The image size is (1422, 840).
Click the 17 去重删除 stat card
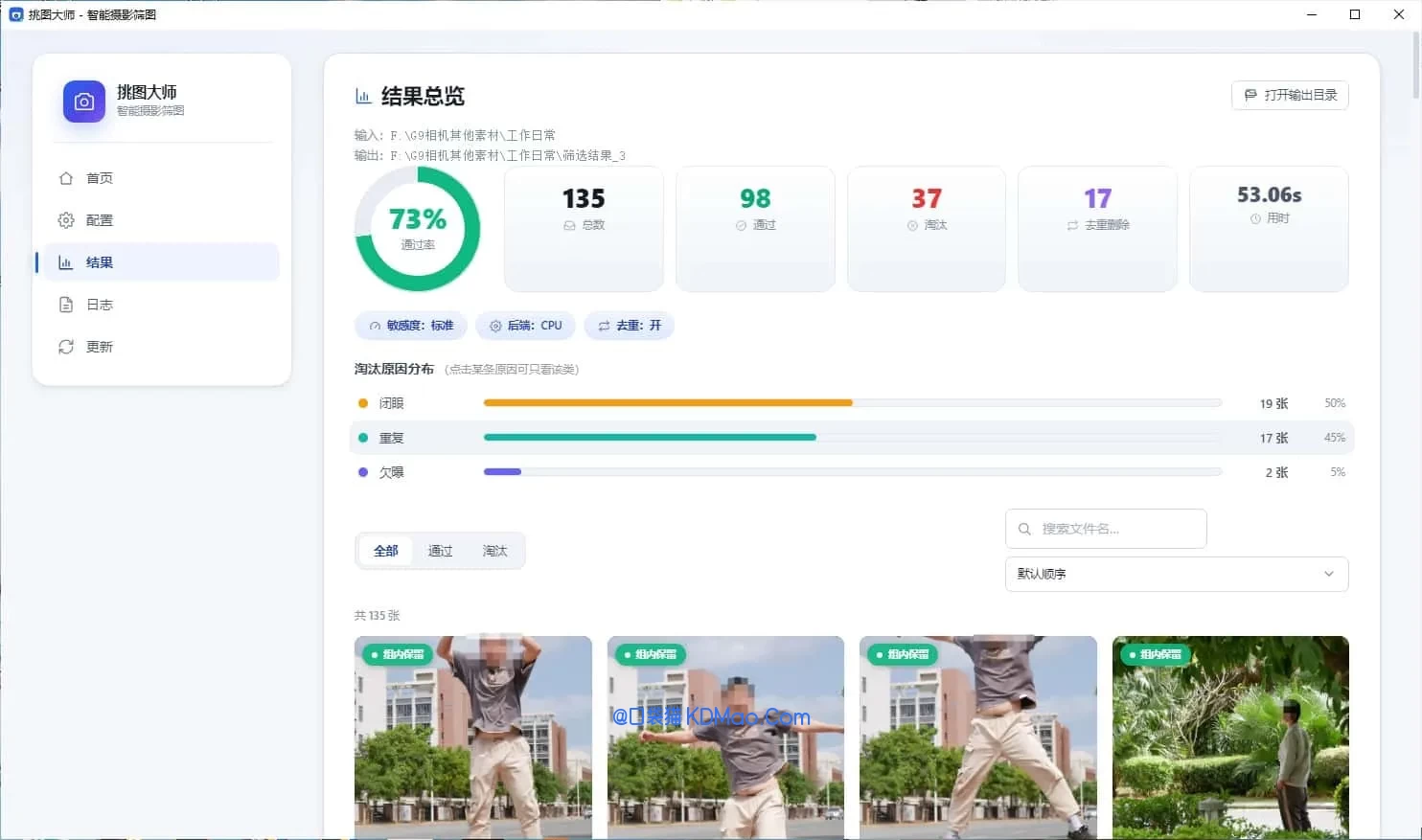[x=1097, y=229]
